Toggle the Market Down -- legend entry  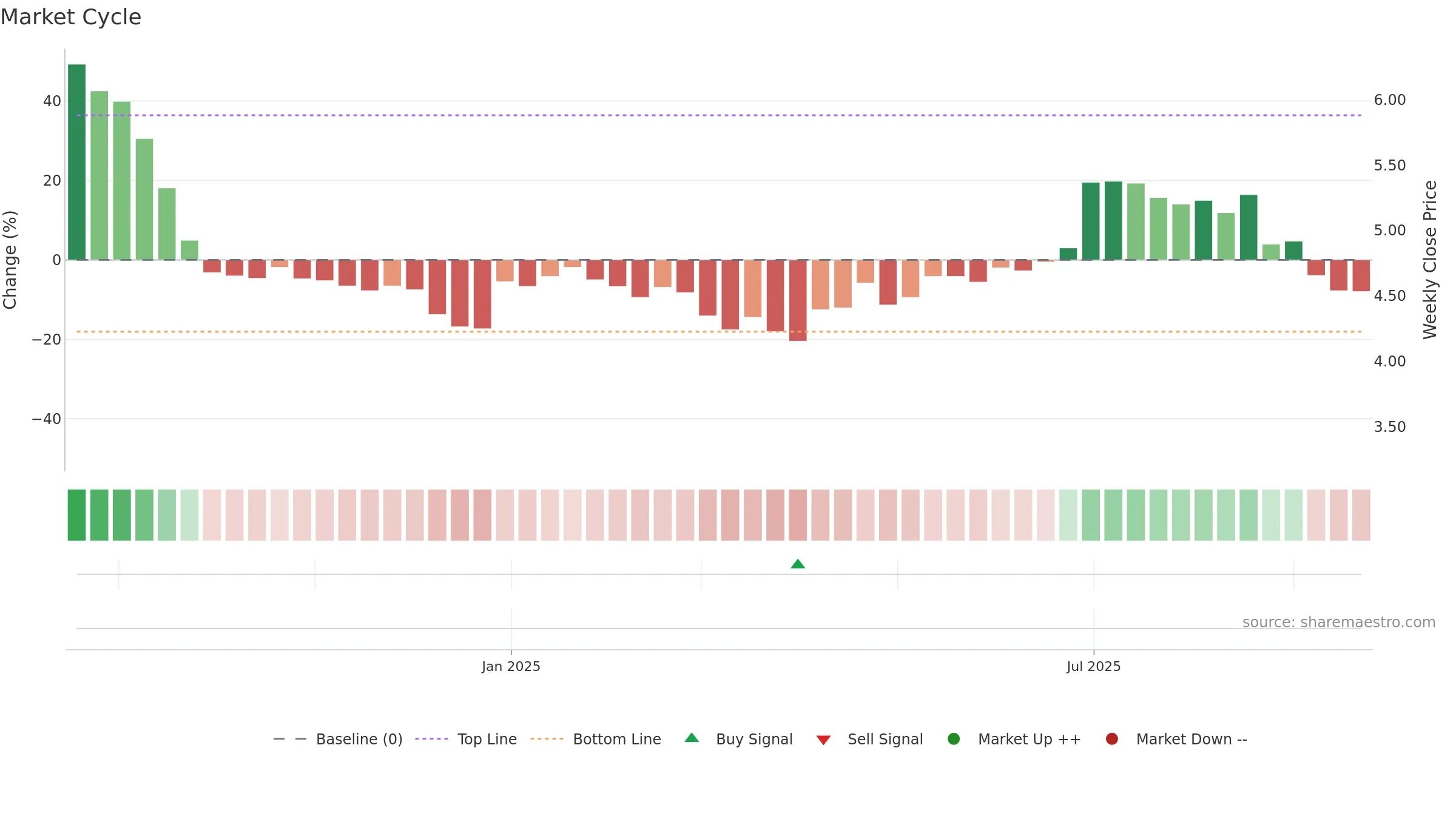[1176, 739]
